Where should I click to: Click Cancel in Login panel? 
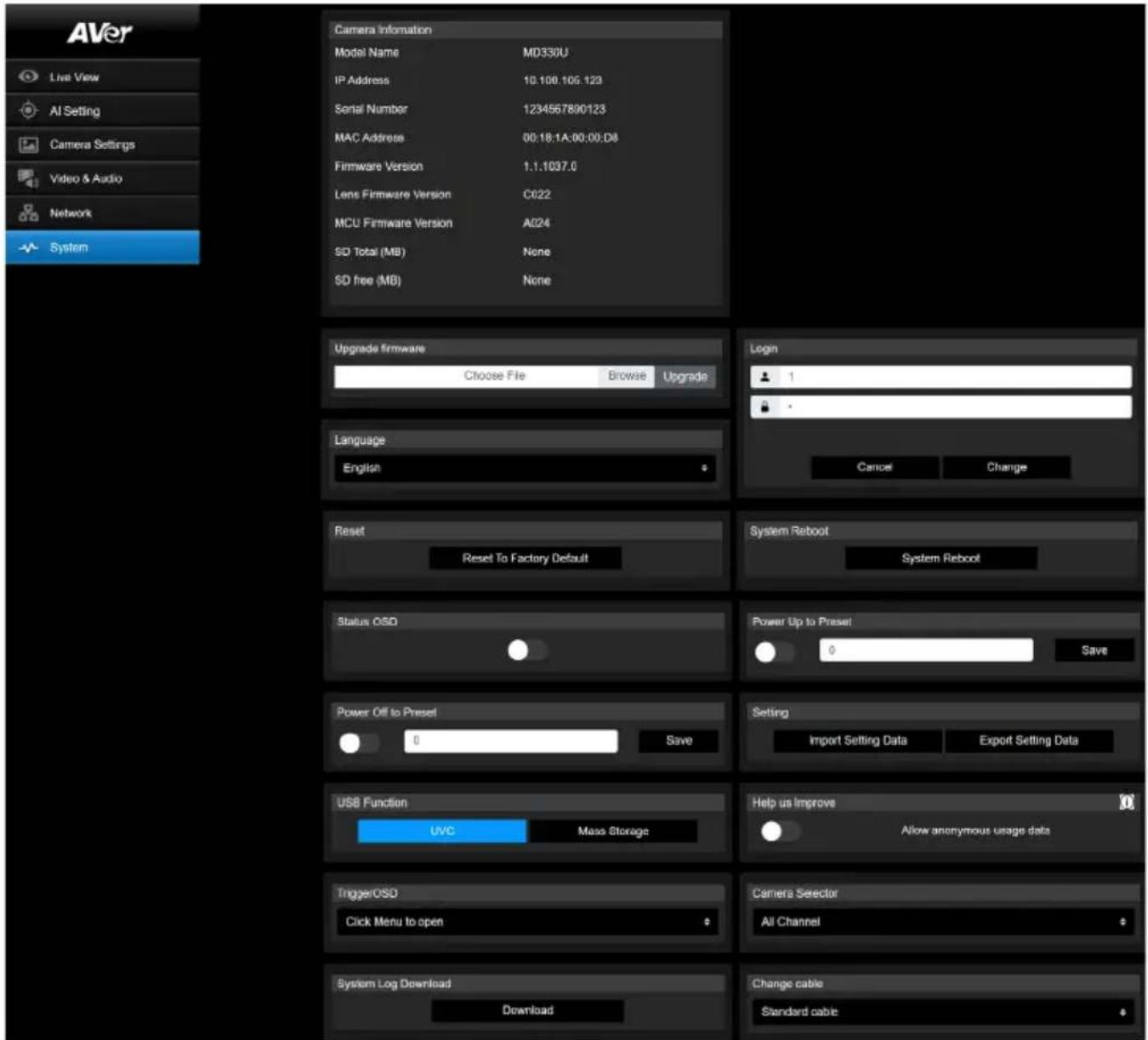click(875, 467)
